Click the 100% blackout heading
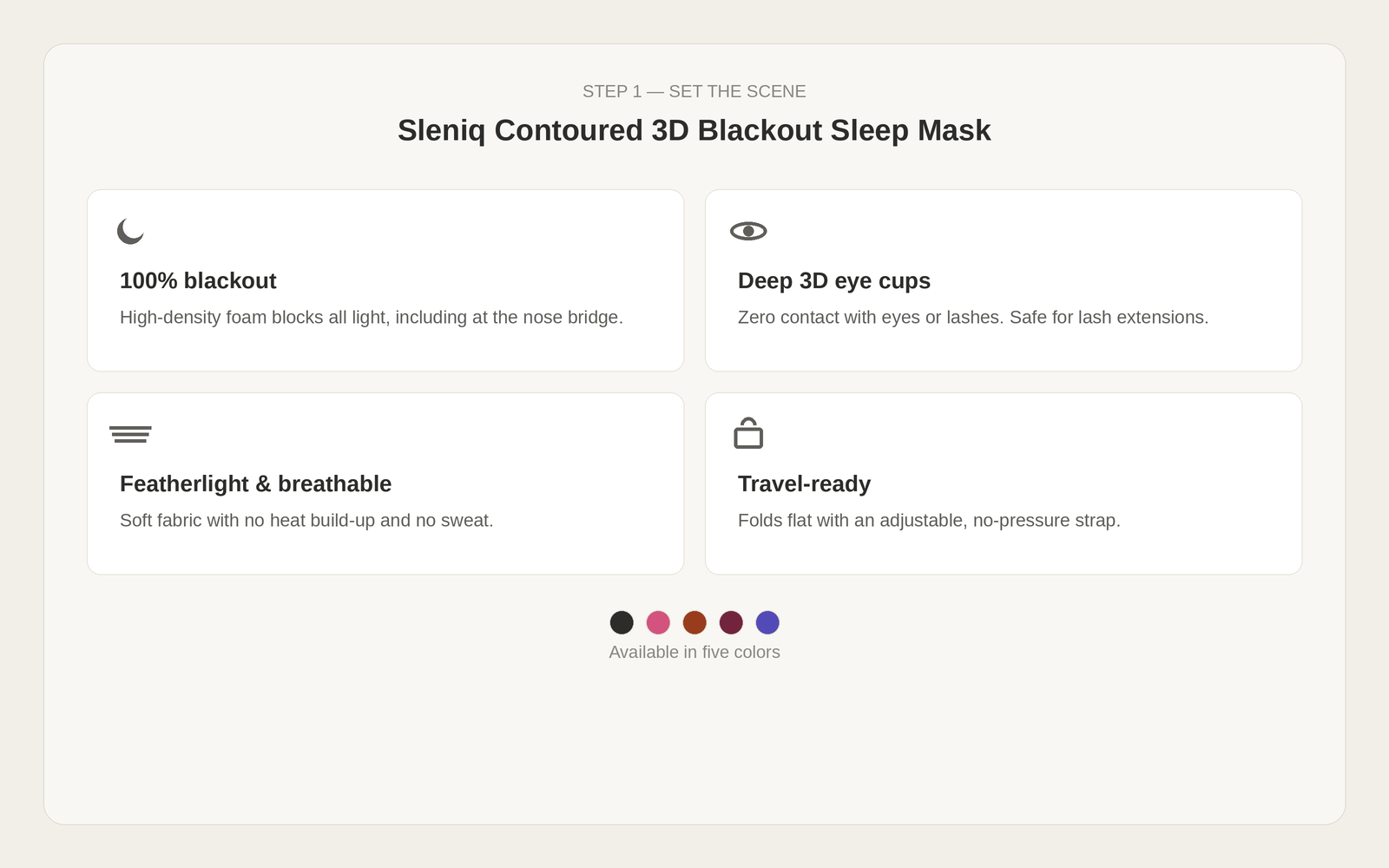Screen dimensions: 1389x868 [198, 280]
